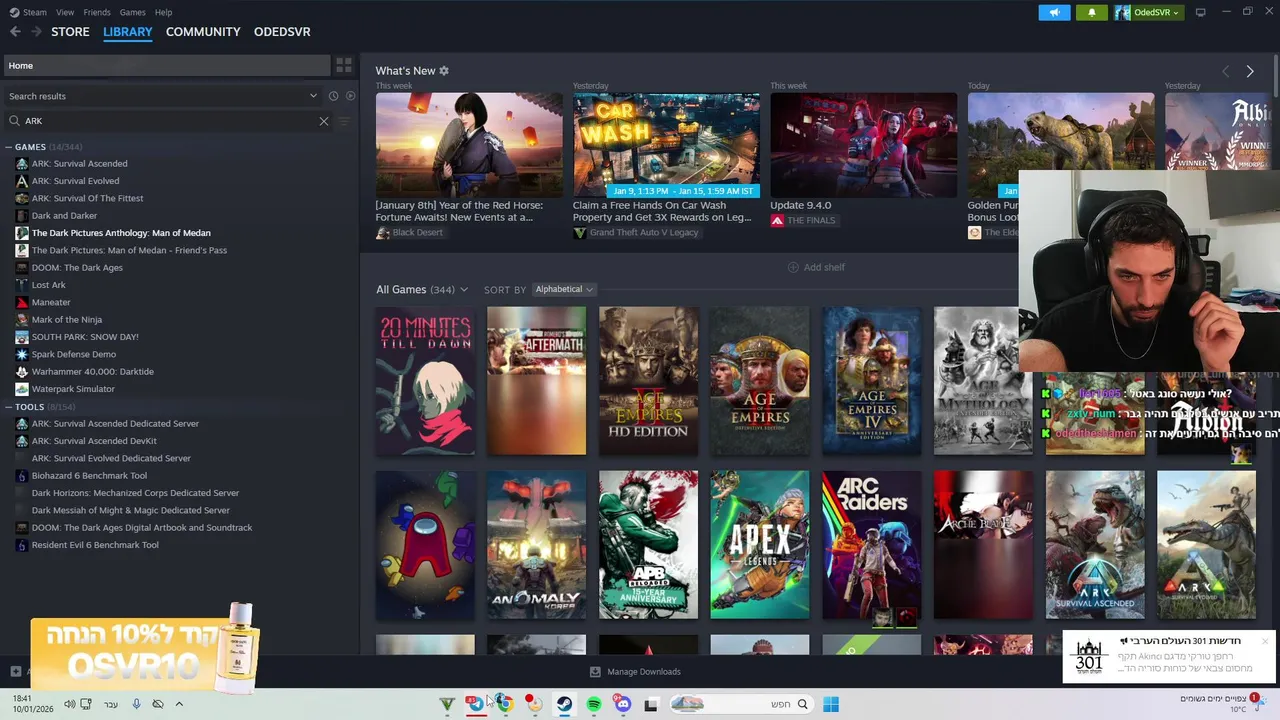Select Resident Evil 6 Benchmark Tool
The image size is (1280, 720).
click(x=95, y=545)
